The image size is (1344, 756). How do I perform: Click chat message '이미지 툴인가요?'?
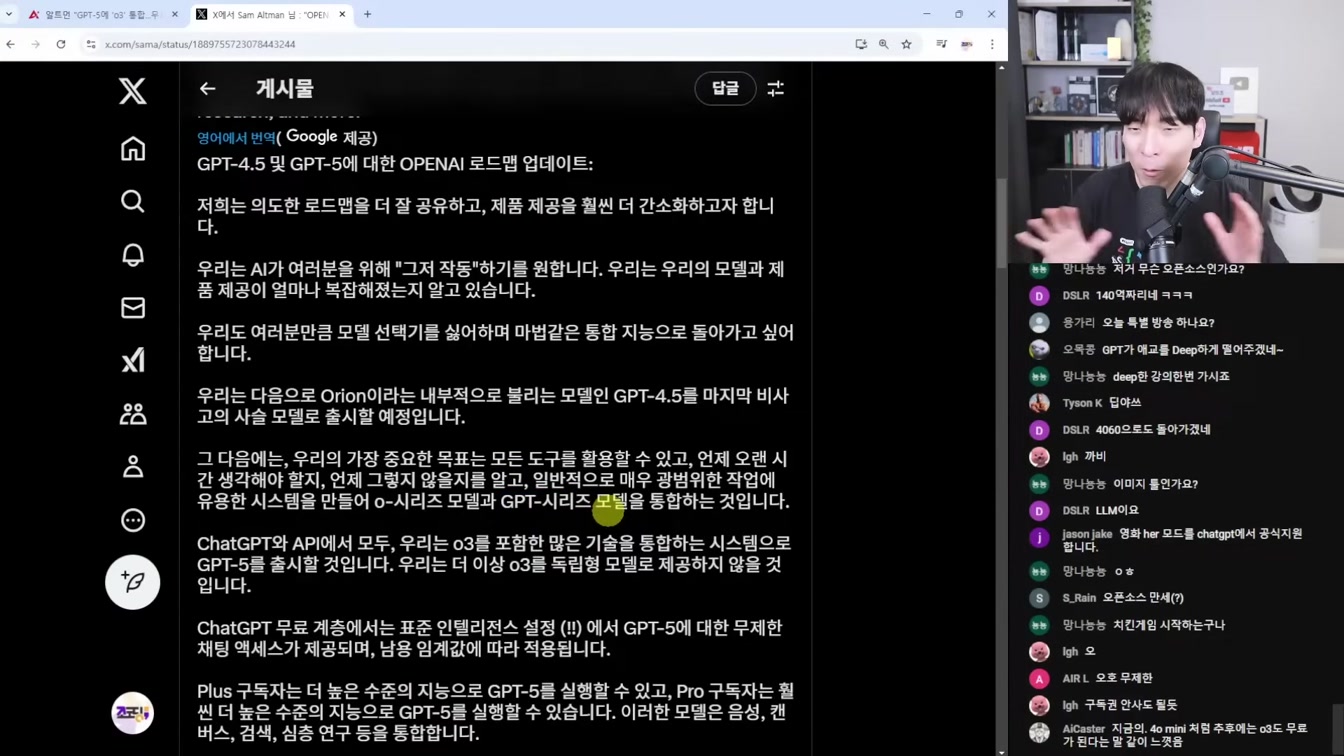pos(1155,484)
